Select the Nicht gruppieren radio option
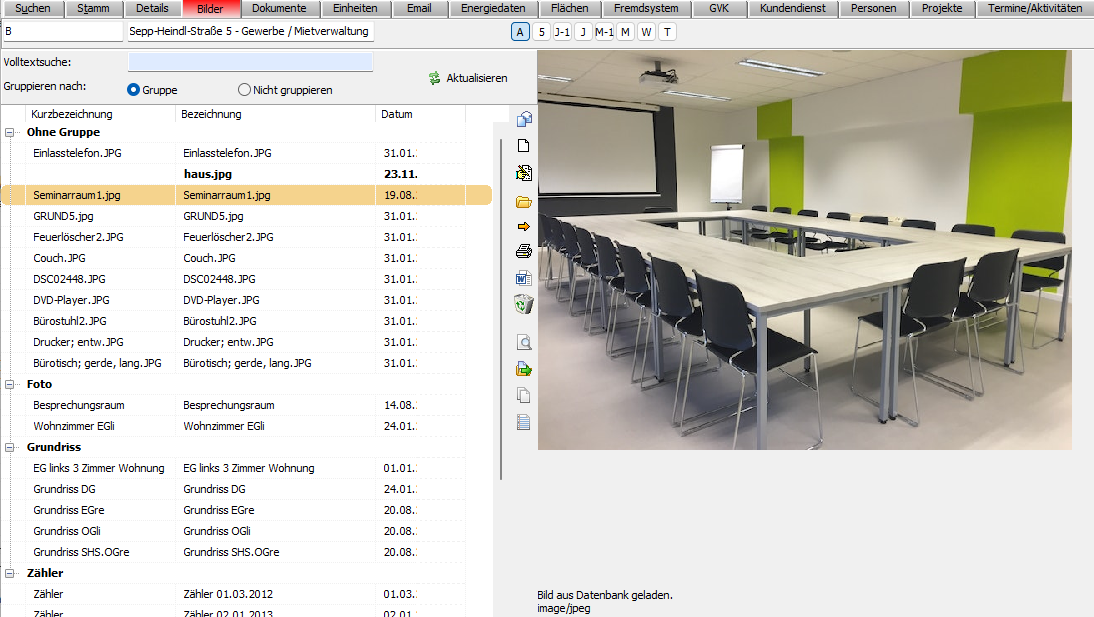This screenshot has height=617, width=1094. (x=245, y=90)
